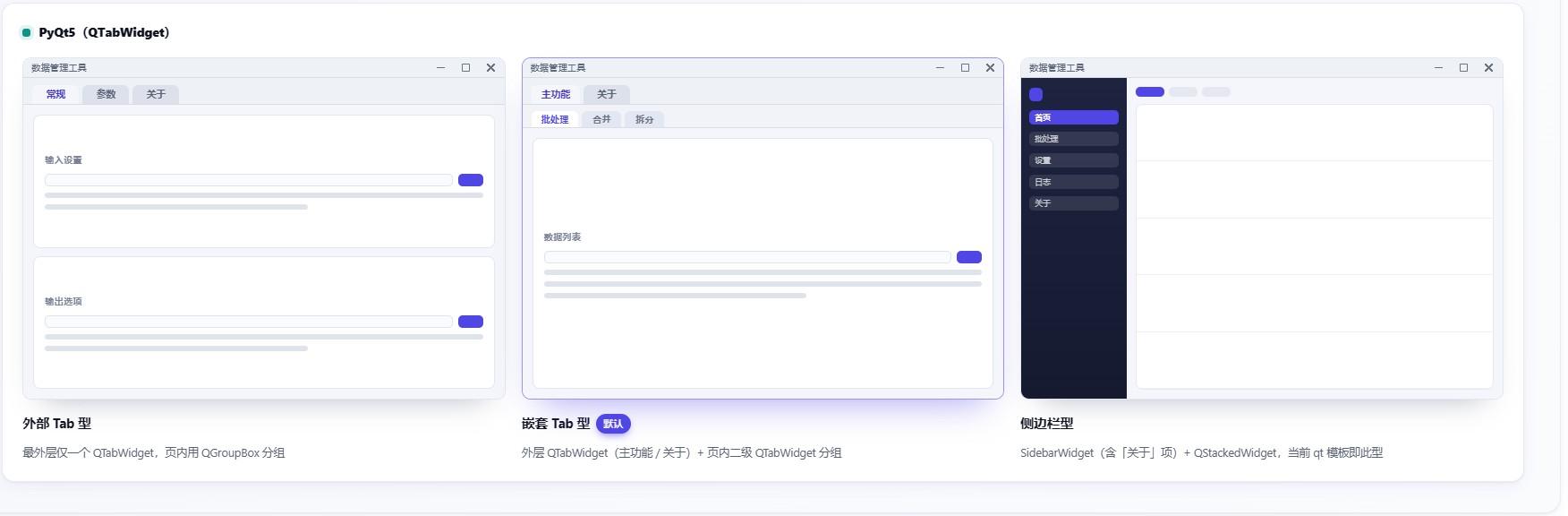The width and height of the screenshot is (1568, 516).
Task: Click the description starting 最外层仅一个 QTabWidget
Action: [x=154, y=453]
